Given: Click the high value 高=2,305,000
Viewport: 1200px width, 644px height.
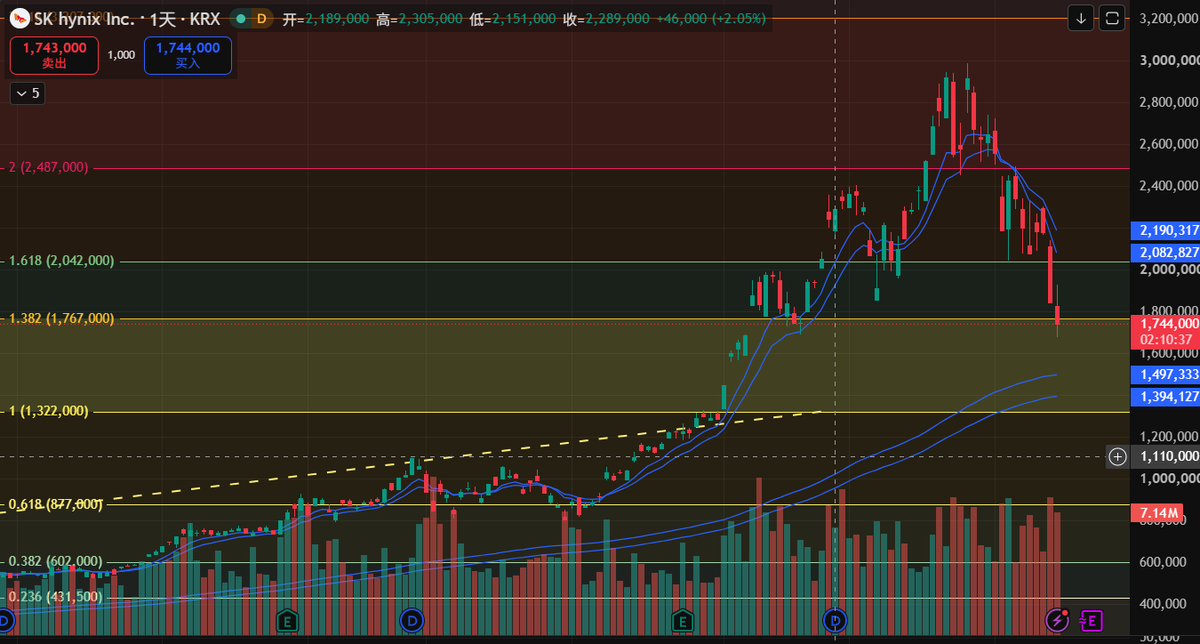Looking at the screenshot, I should pyautogui.click(x=420, y=18).
